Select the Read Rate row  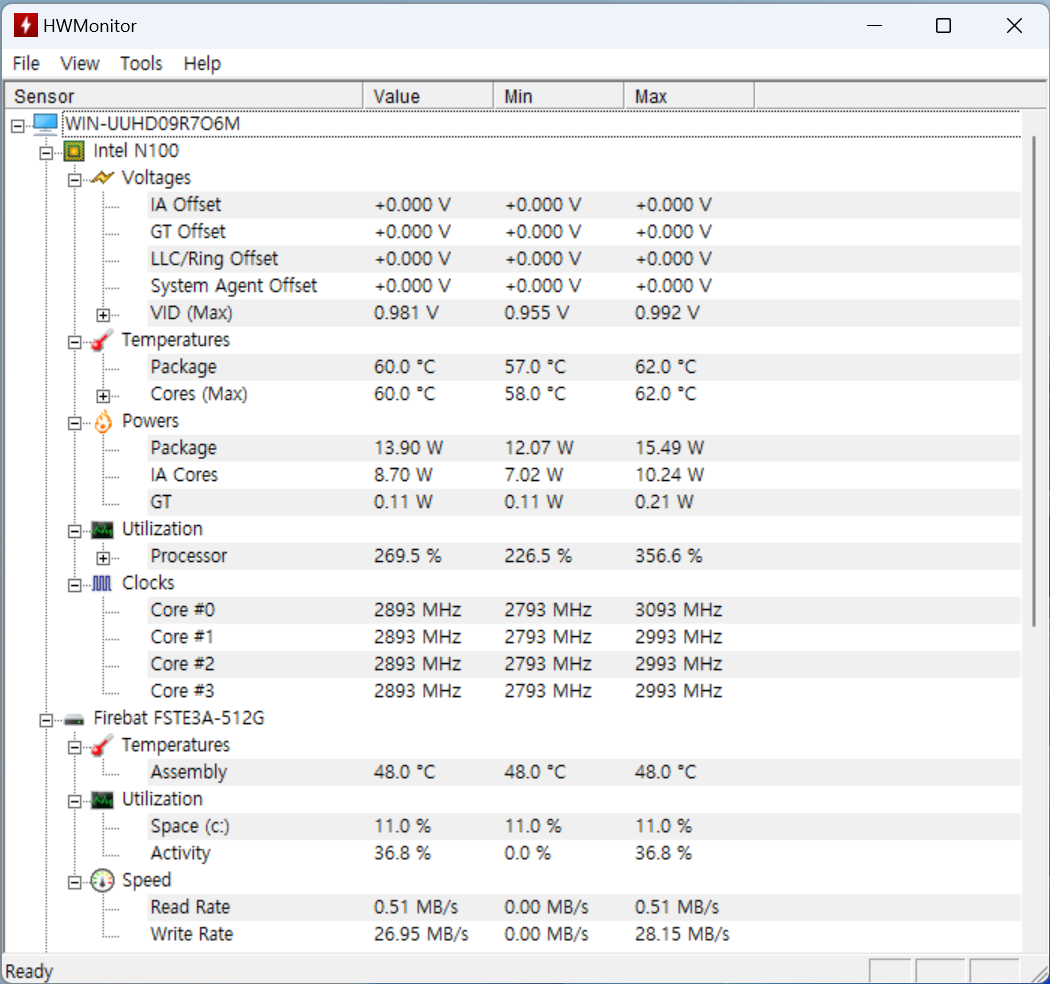pyautogui.click(x=583, y=908)
